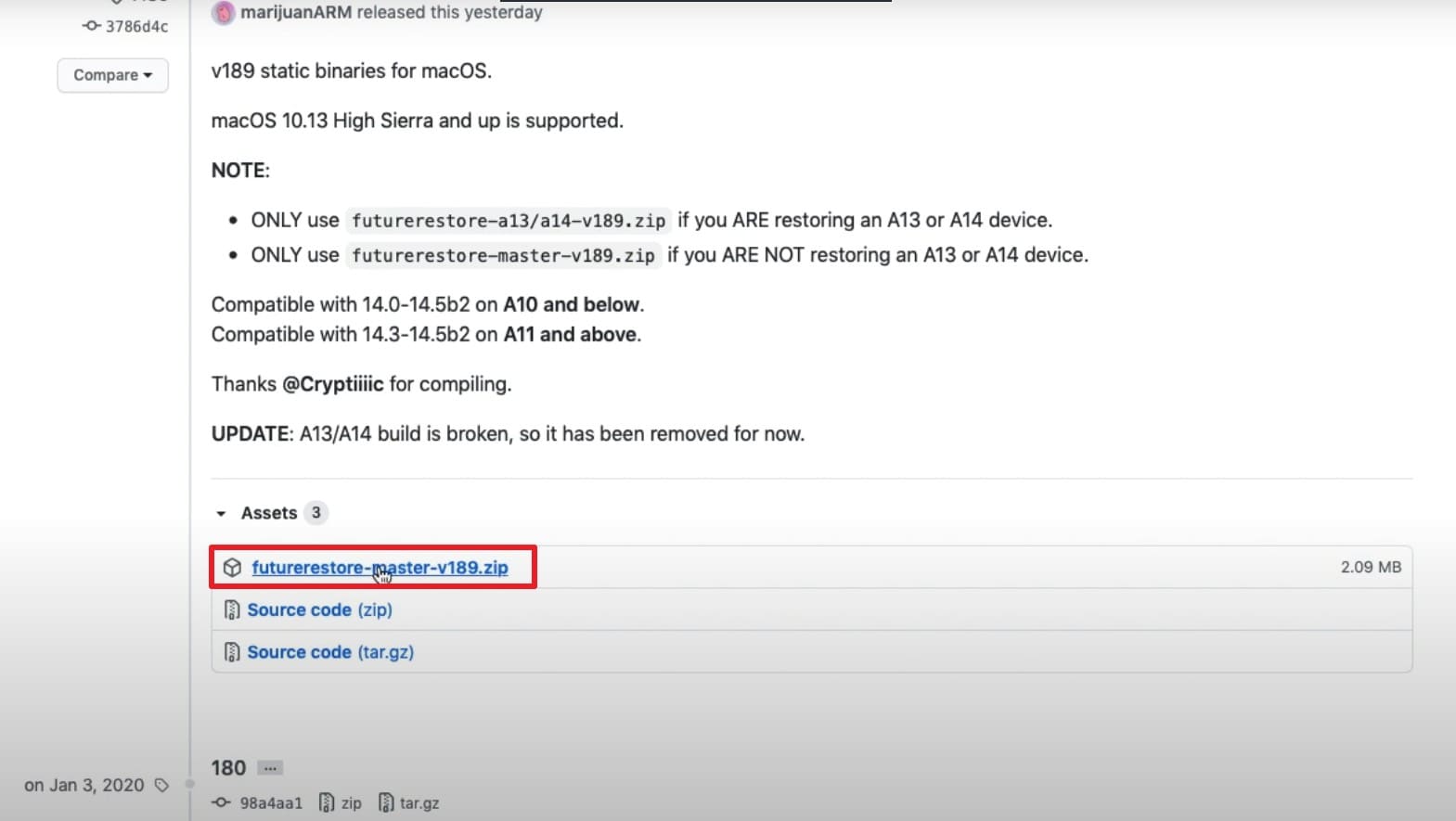Expand the ellipsis button next to 180
The height and width of the screenshot is (821, 1456).
click(270, 768)
